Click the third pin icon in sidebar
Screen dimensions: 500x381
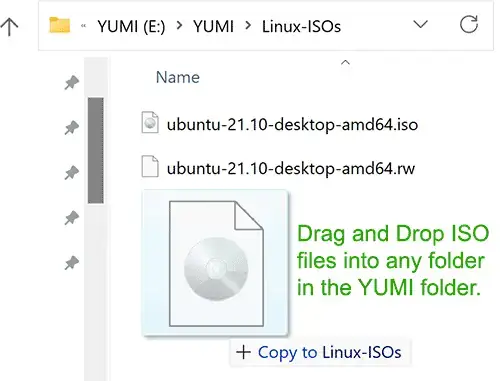pos(72,173)
